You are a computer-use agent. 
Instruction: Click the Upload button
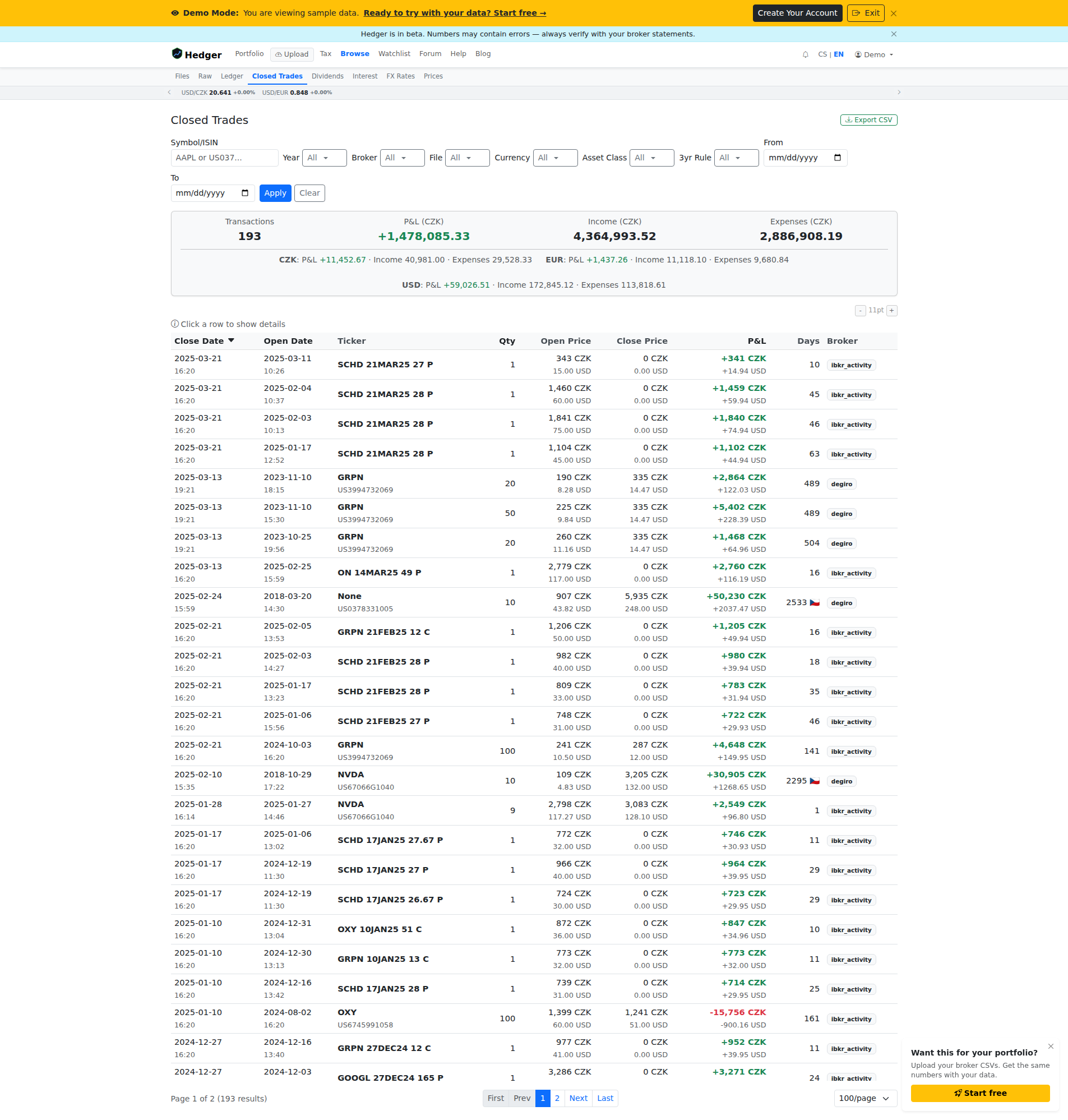coord(292,54)
